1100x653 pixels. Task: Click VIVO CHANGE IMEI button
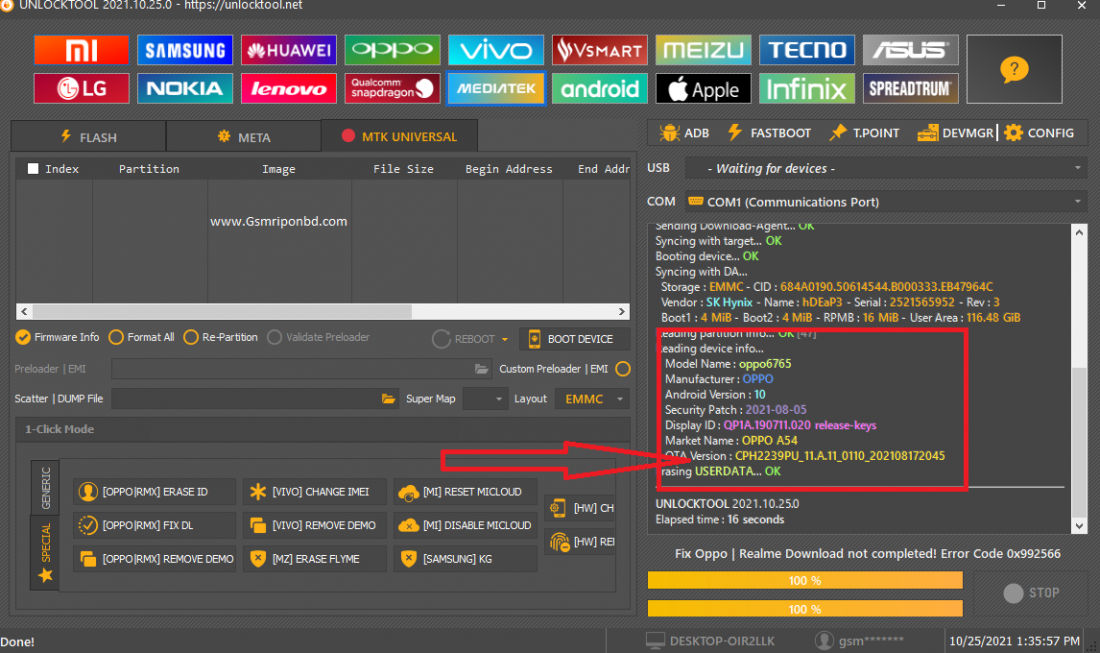tap(315, 492)
